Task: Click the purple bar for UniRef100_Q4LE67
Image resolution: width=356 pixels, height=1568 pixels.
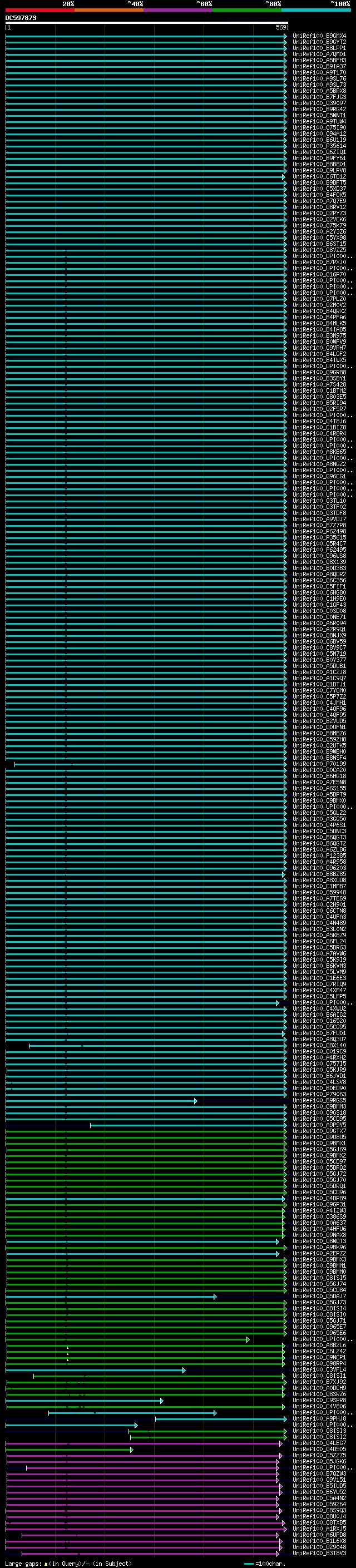Action: 144,1444
